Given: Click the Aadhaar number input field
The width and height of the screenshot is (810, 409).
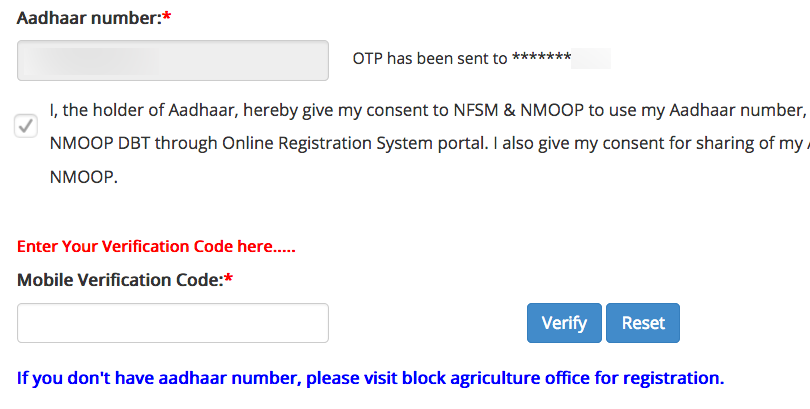Looking at the screenshot, I should [x=173, y=60].
